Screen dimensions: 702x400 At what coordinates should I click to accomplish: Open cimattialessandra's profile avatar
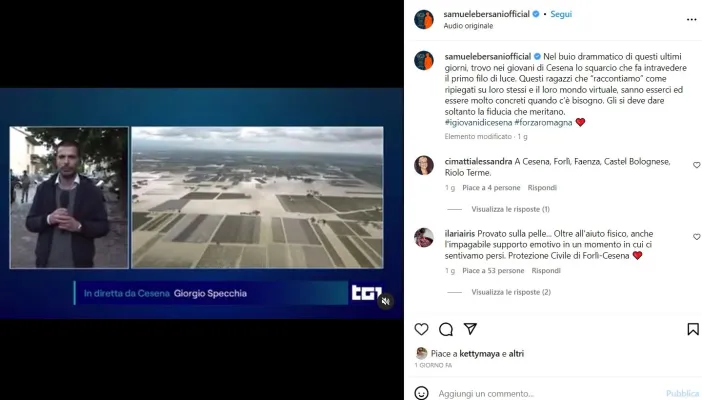coord(424,165)
